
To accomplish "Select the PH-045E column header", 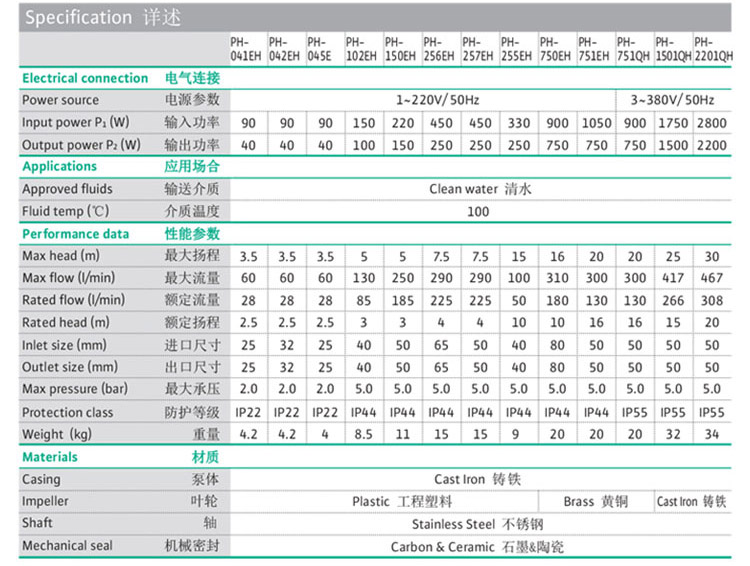I will 320,49.
